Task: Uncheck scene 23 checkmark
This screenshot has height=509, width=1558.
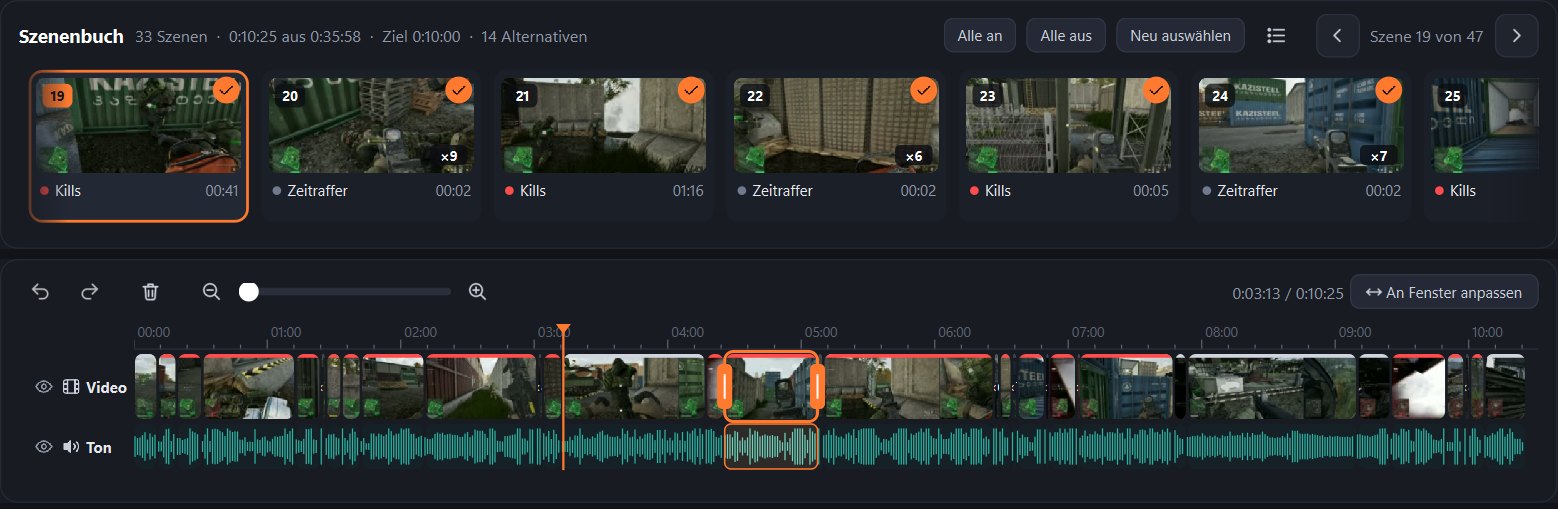Action: click(x=1157, y=90)
